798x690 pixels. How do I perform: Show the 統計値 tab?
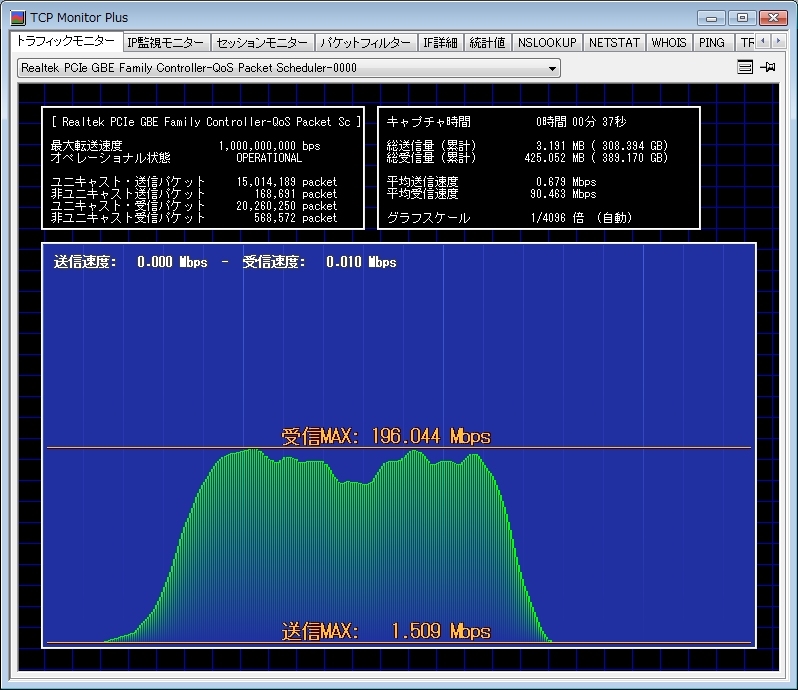coord(487,43)
